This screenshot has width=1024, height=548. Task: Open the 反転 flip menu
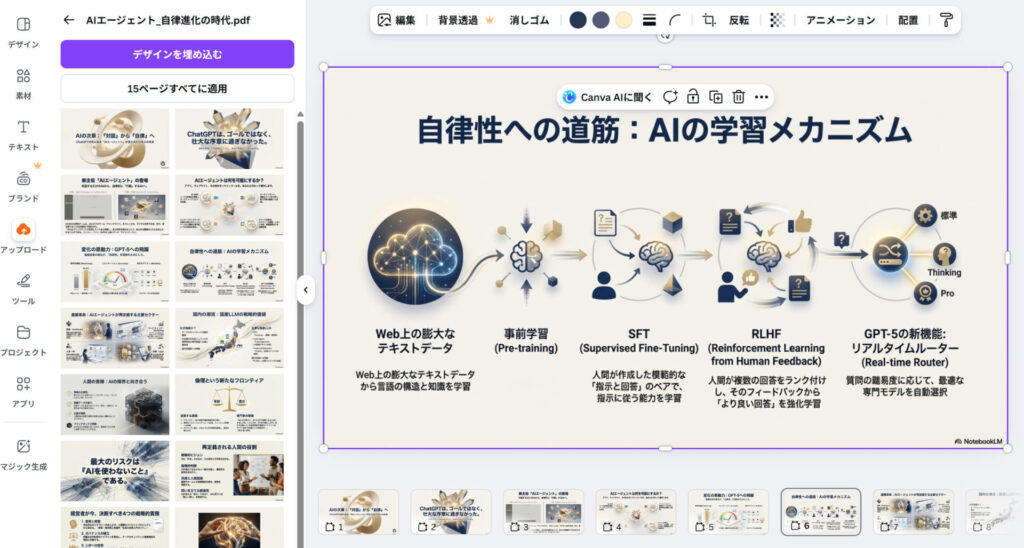[x=739, y=20]
